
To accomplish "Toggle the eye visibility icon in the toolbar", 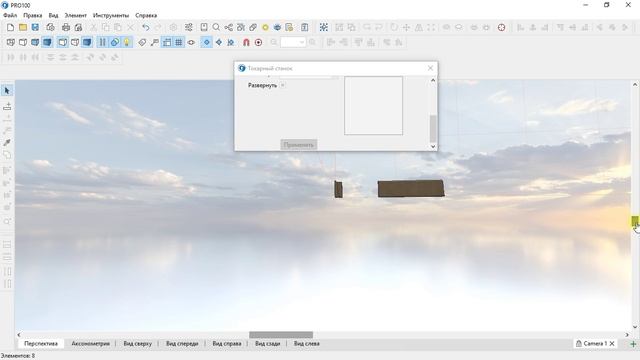I will (x=191, y=42).
